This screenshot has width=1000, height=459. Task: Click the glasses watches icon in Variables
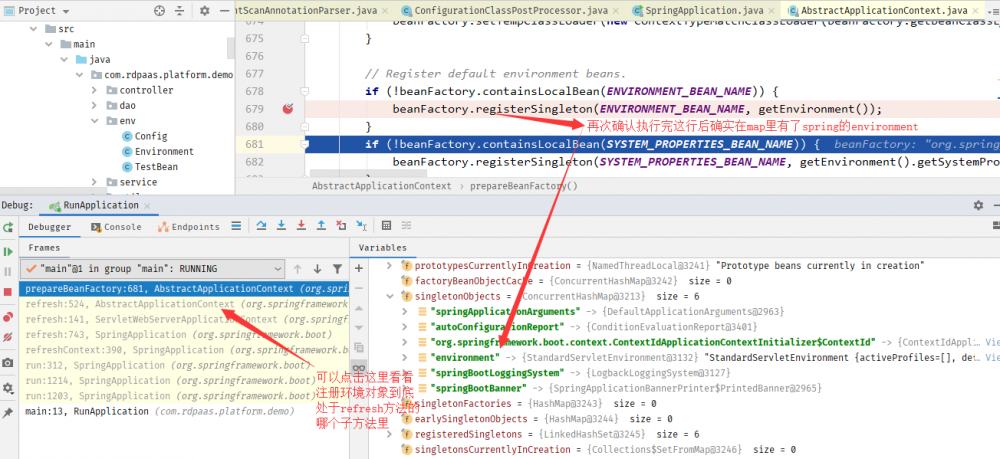pos(359,368)
